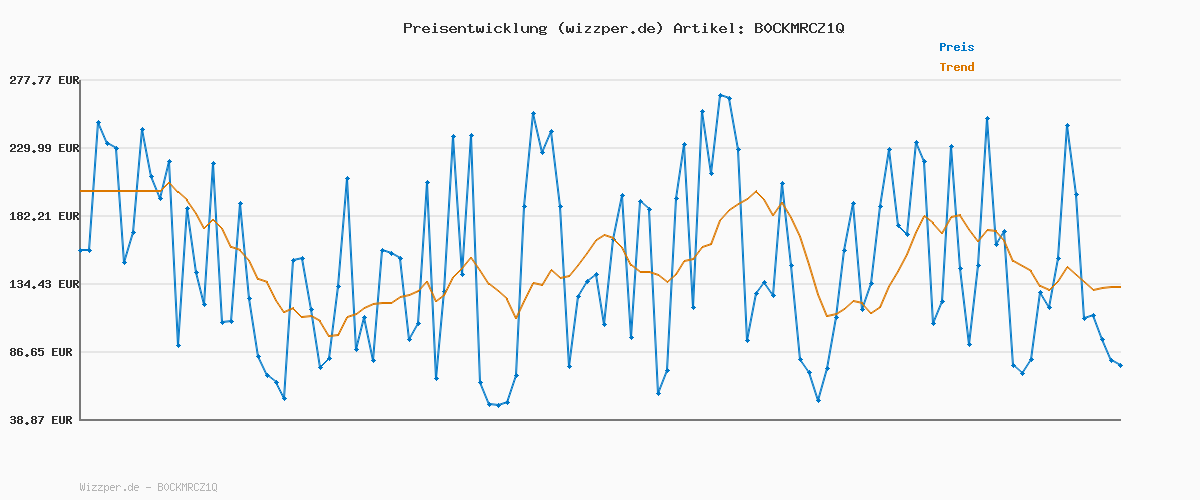Click the right end of the orange trend line

(1119, 287)
